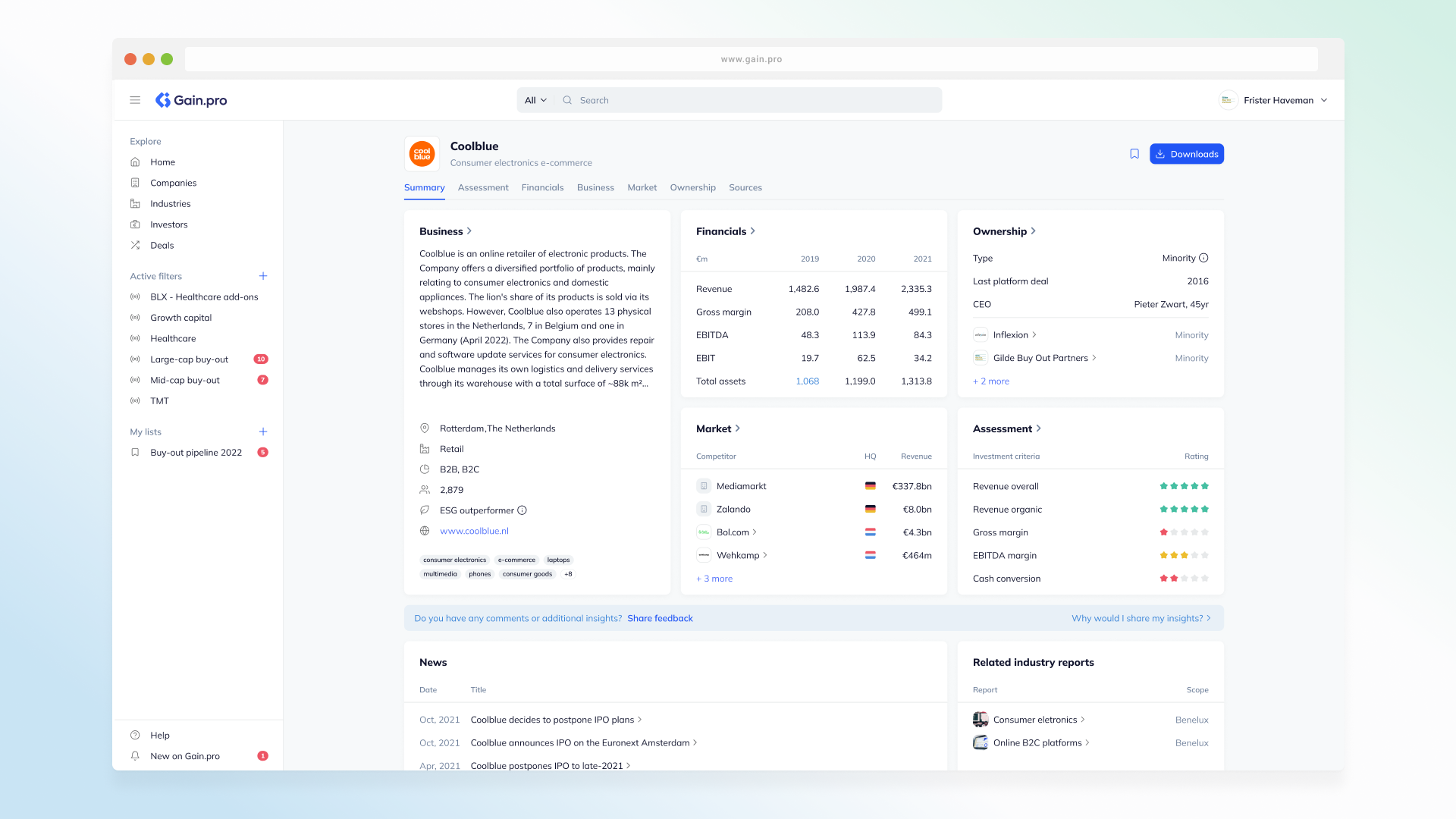
Task: Open the search bar magnifier icon
Action: tap(567, 99)
